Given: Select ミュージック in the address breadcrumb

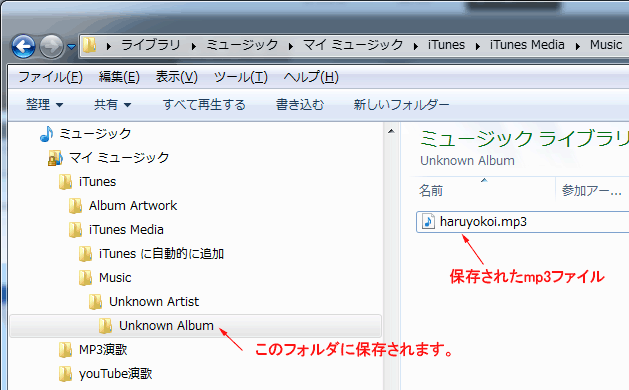Looking at the screenshot, I should [x=242, y=45].
